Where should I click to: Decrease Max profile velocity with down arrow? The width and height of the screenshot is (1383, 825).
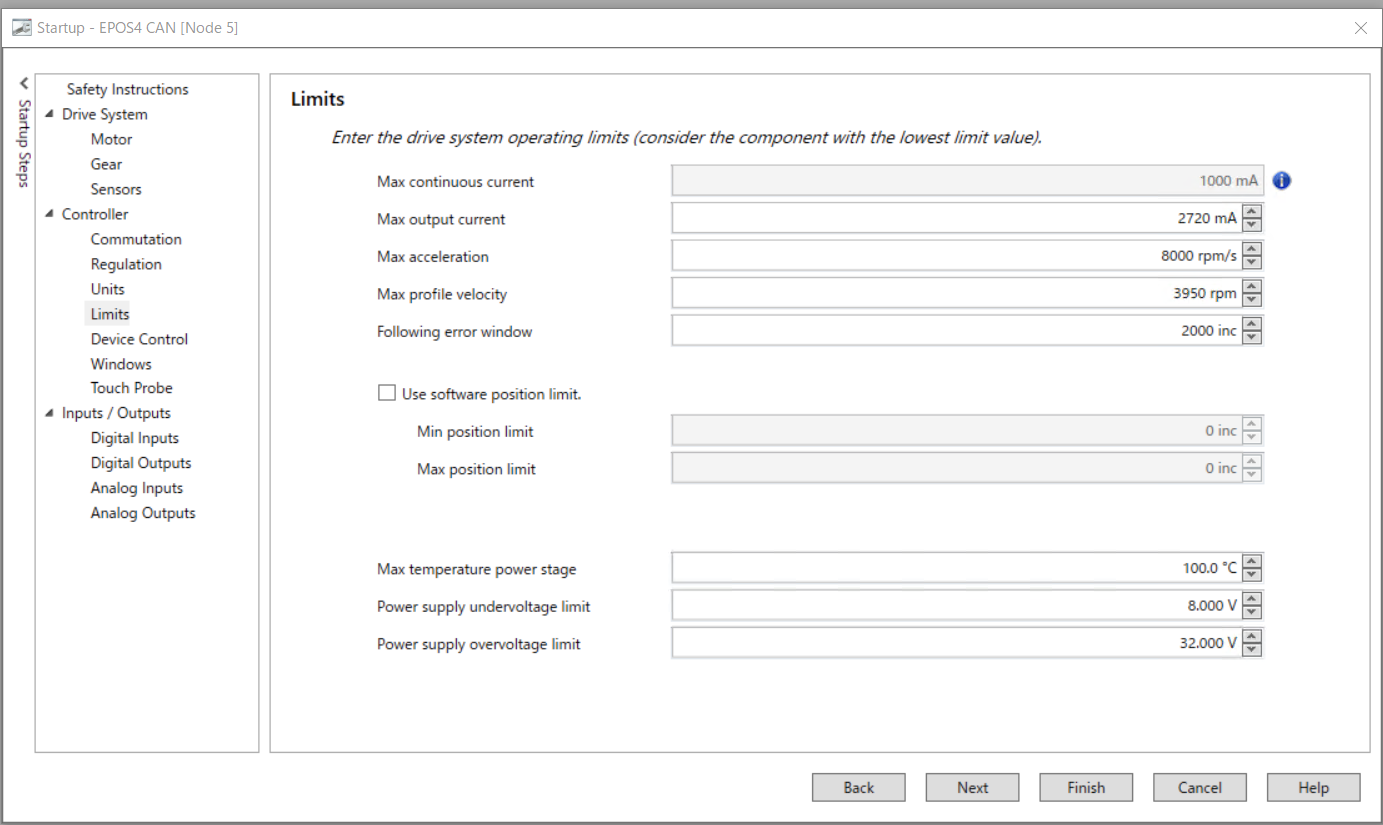pyautogui.click(x=1252, y=300)
